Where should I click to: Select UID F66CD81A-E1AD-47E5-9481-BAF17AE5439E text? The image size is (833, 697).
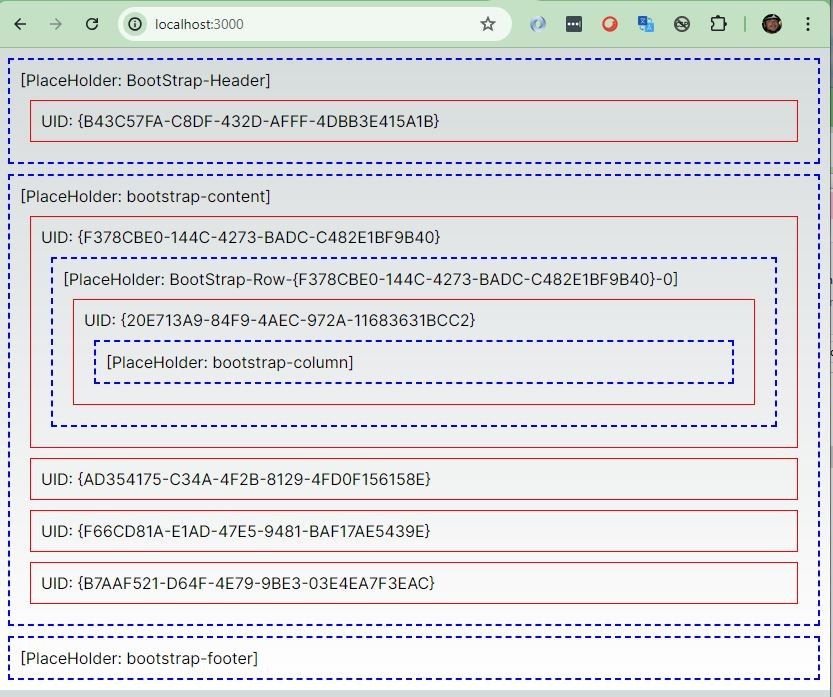pos(236,531)
